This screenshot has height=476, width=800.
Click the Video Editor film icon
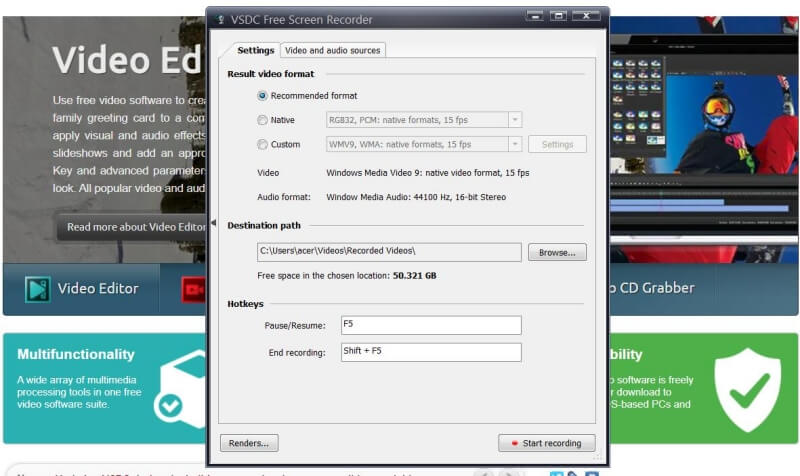click(38, 289)
